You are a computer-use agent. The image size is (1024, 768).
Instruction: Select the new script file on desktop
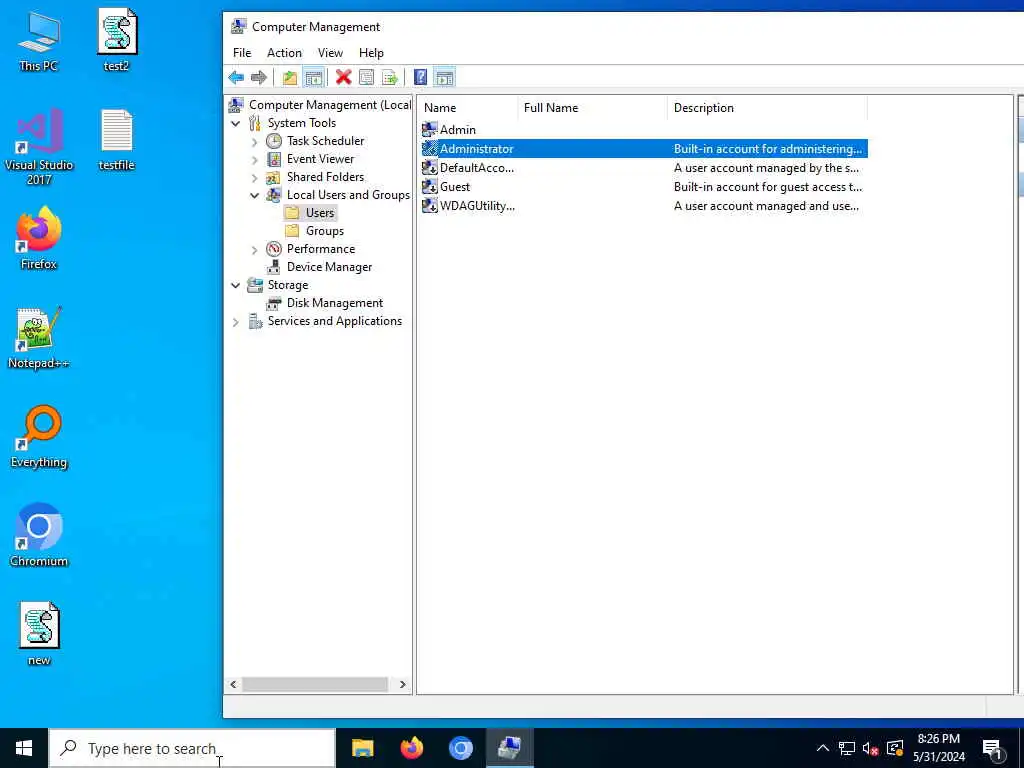[x=39, y=634]
